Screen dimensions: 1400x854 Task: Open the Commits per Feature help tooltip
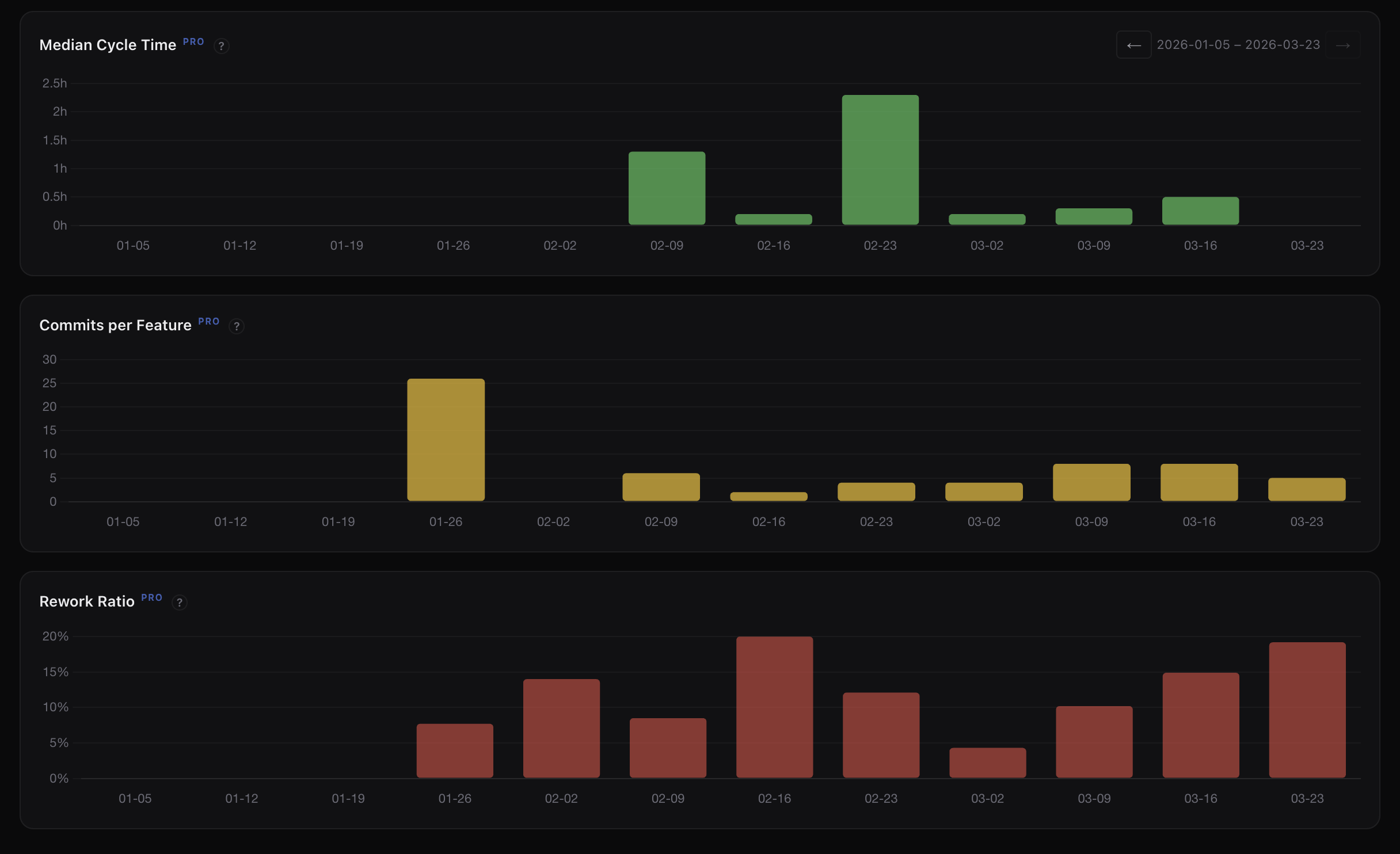click(x=237, y=326)
